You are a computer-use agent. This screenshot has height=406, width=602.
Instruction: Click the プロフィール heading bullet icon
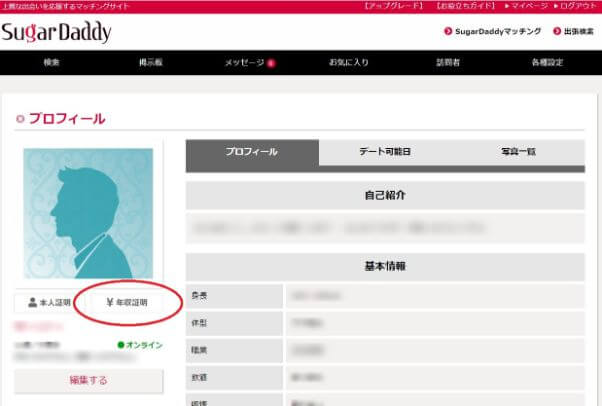point(20,119)
